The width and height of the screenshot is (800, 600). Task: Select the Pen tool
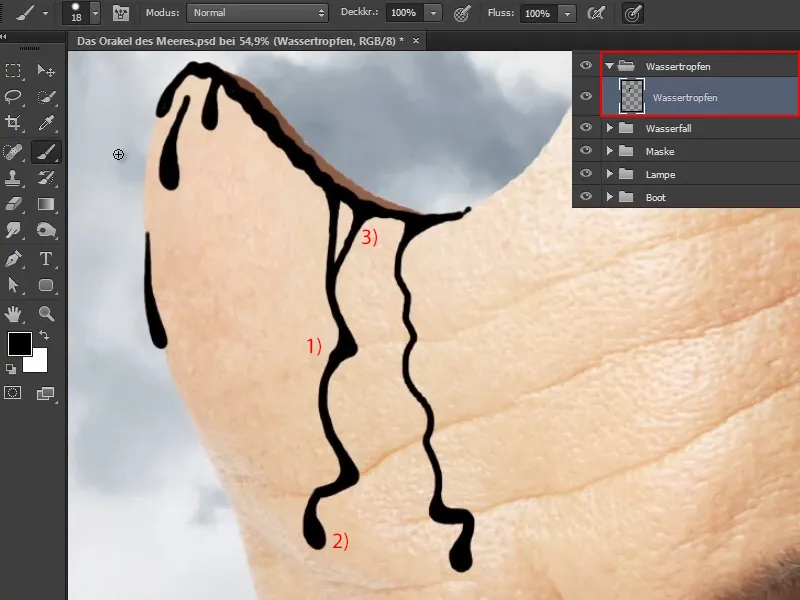[13, 259]
